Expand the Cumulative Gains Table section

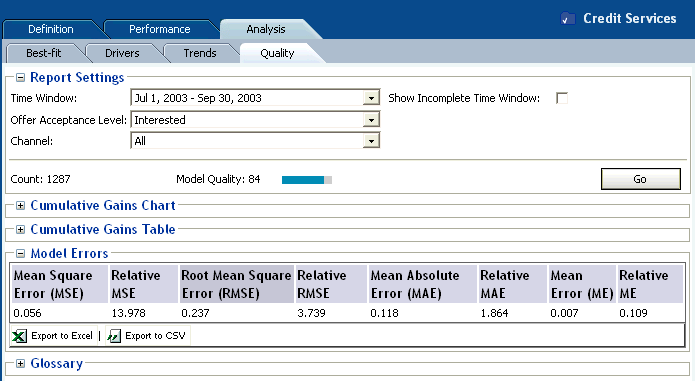point(20,229)
